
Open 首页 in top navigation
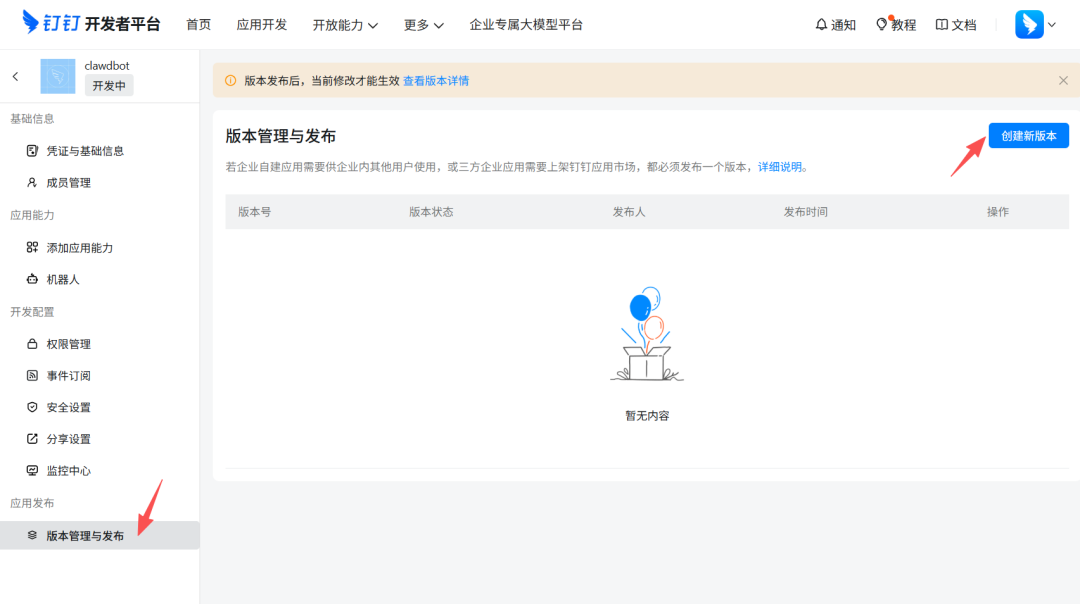pyautogui.click(x=198, y=25)
